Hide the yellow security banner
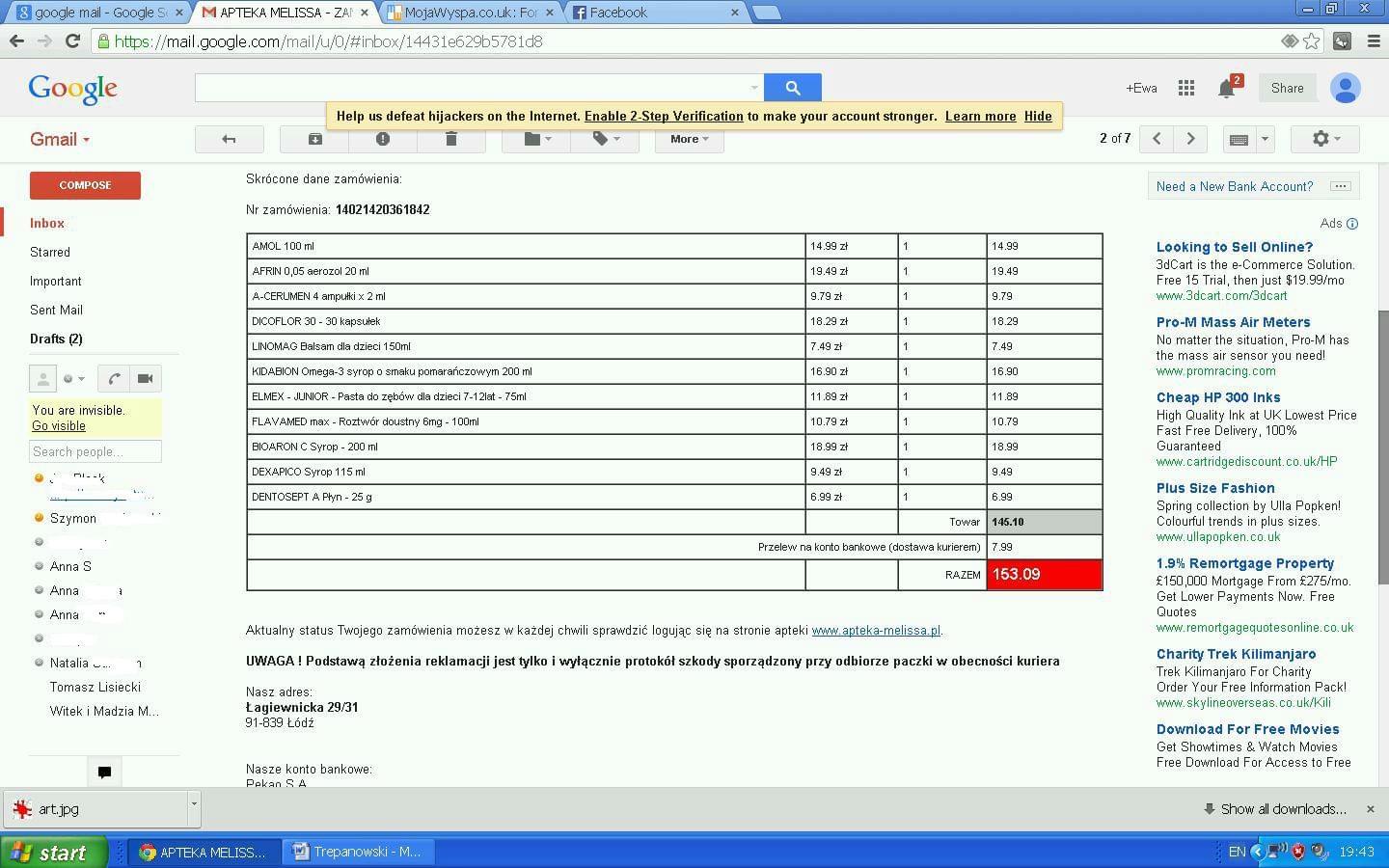Viewport: 1389px width, 868px height. 1038,116
